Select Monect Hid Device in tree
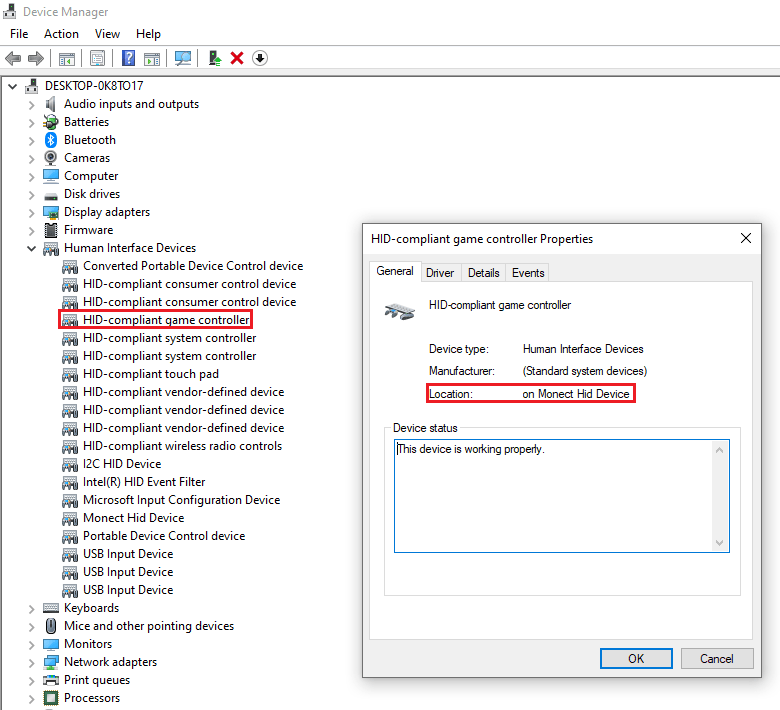 (133, 518)
